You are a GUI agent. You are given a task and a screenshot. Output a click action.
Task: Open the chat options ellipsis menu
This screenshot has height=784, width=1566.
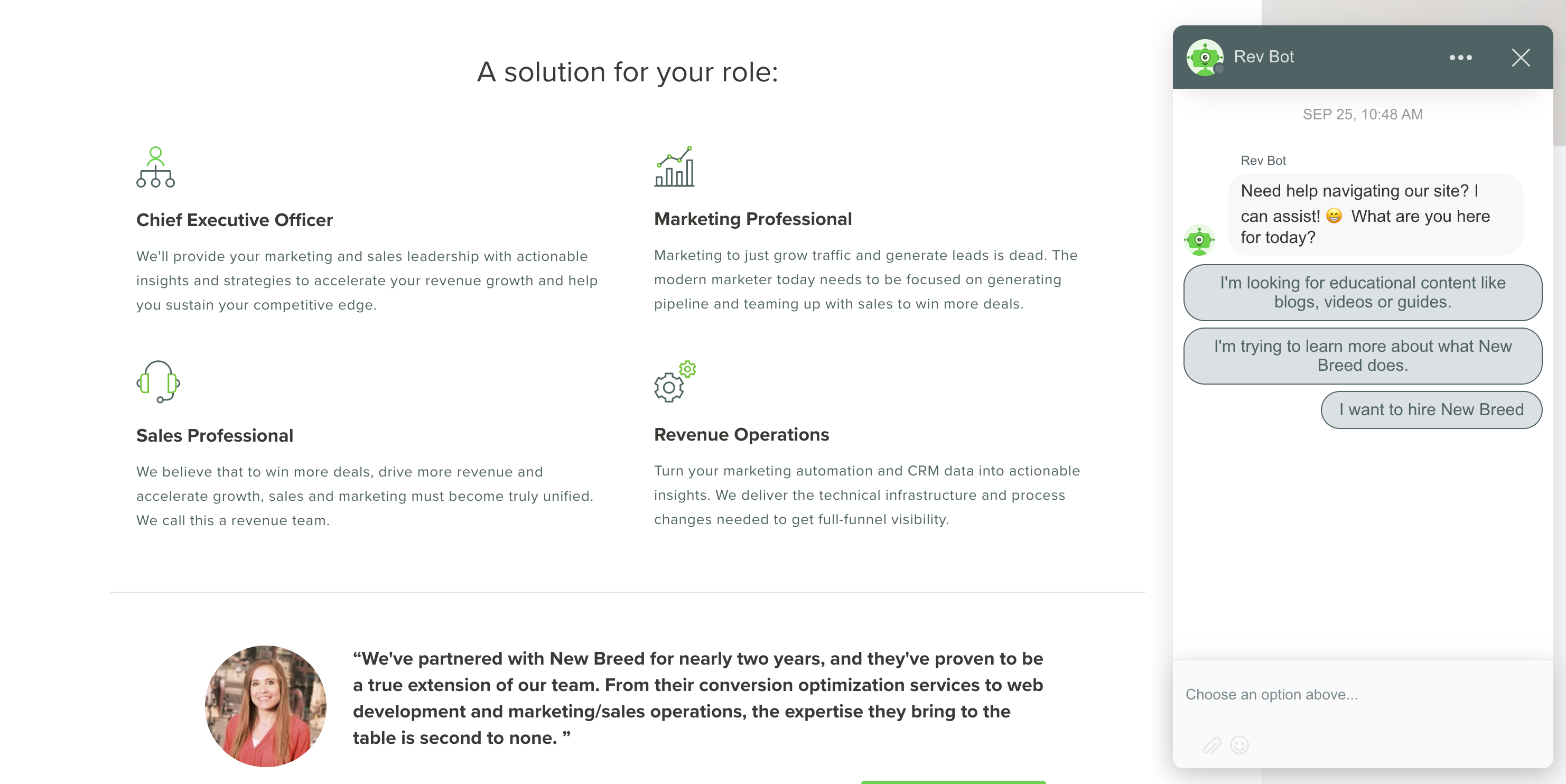click(1460, 58)
